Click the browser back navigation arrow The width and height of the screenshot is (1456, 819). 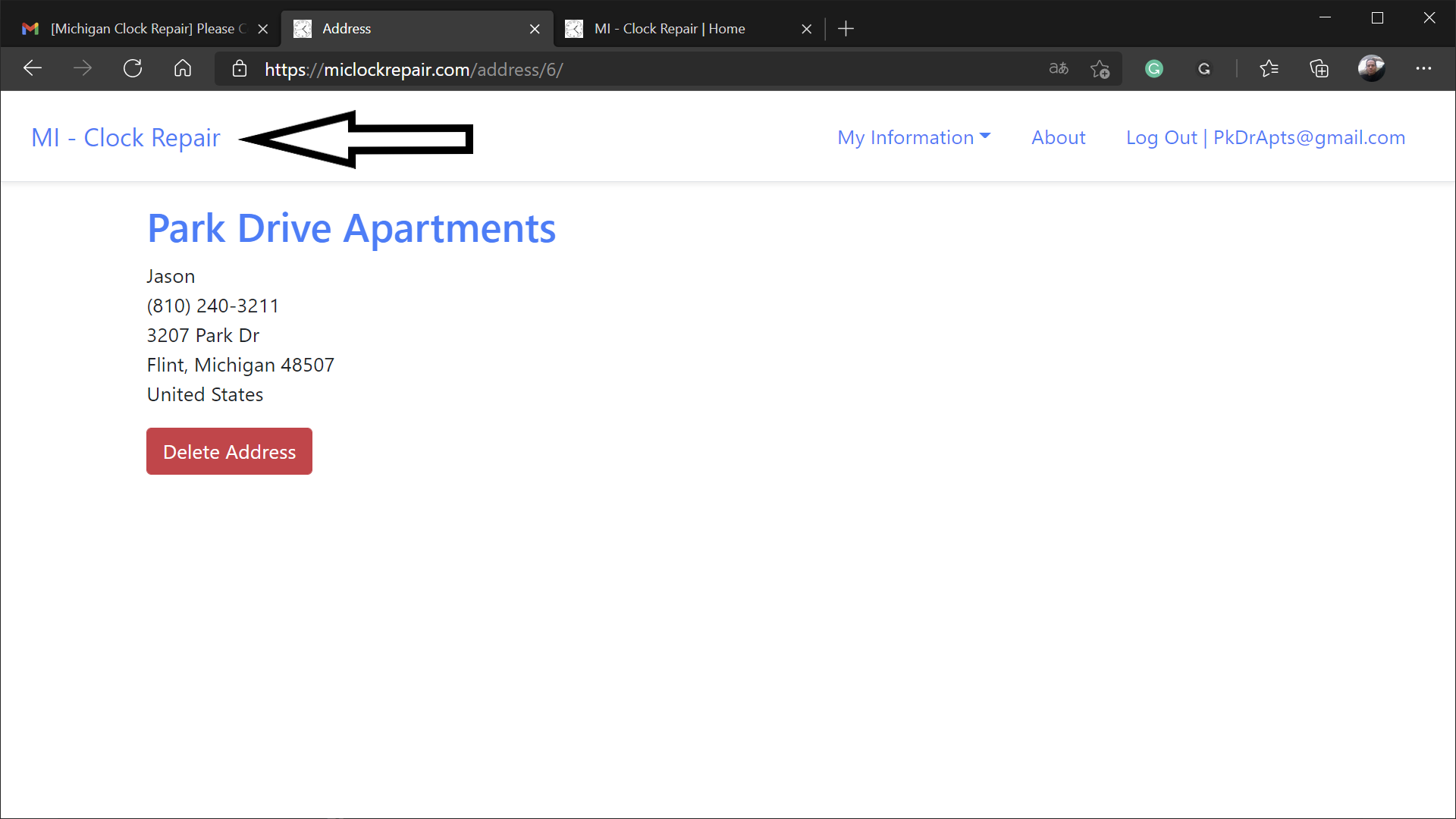click(32, 68)
